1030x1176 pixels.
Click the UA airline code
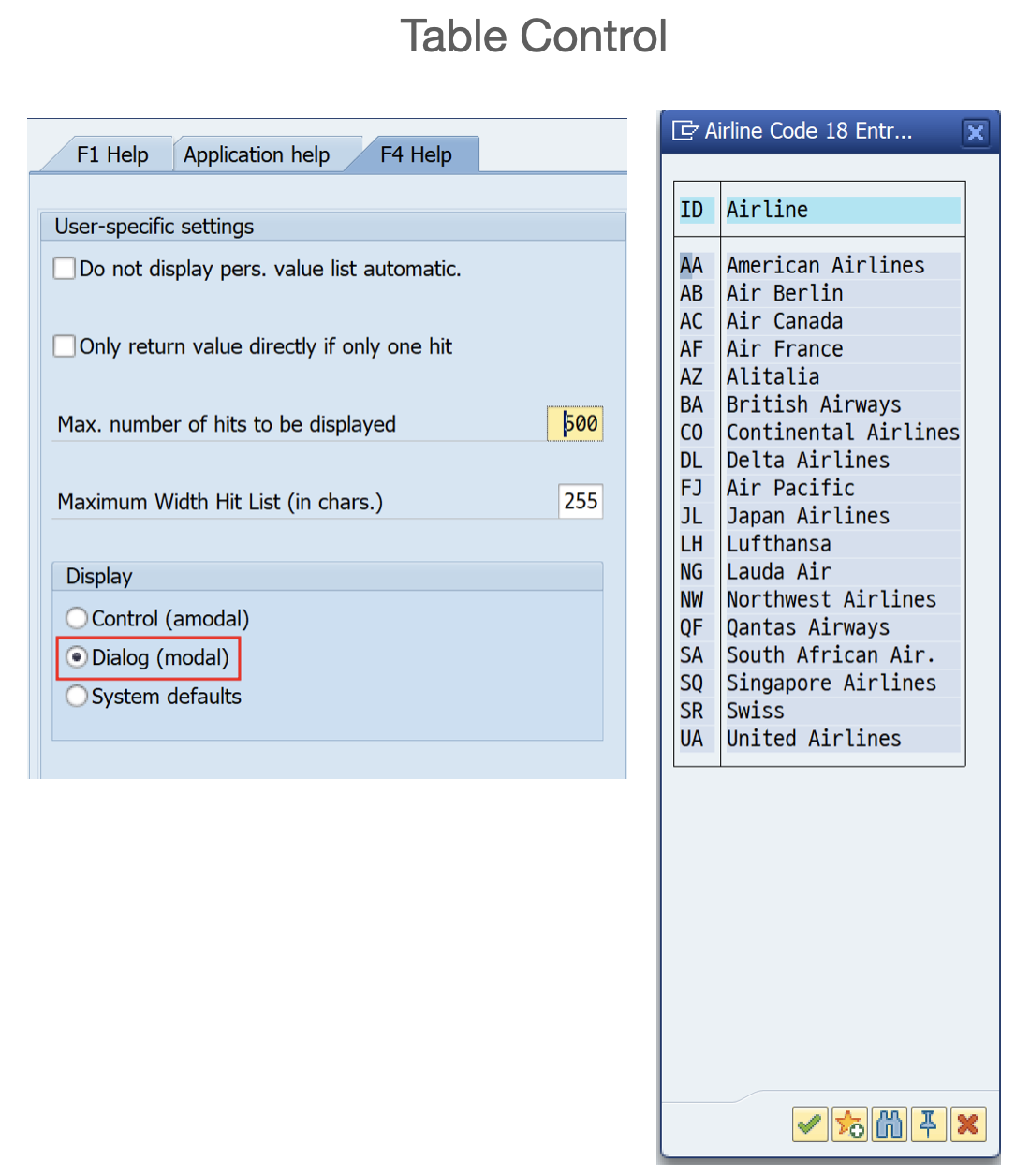pyautogui.click(x=692, y=739)
